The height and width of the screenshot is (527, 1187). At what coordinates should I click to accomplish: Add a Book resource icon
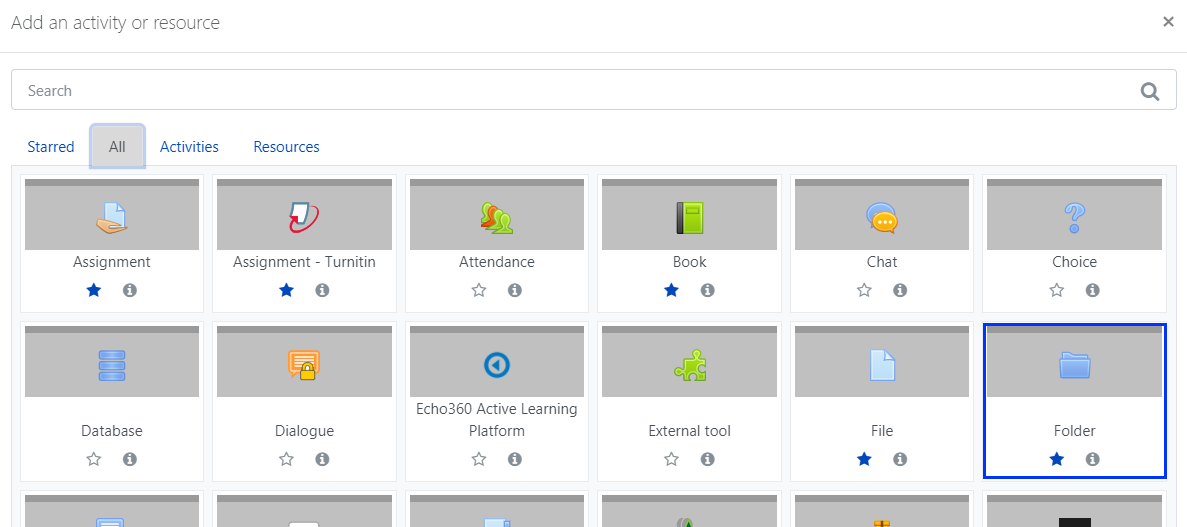point(690,217)
